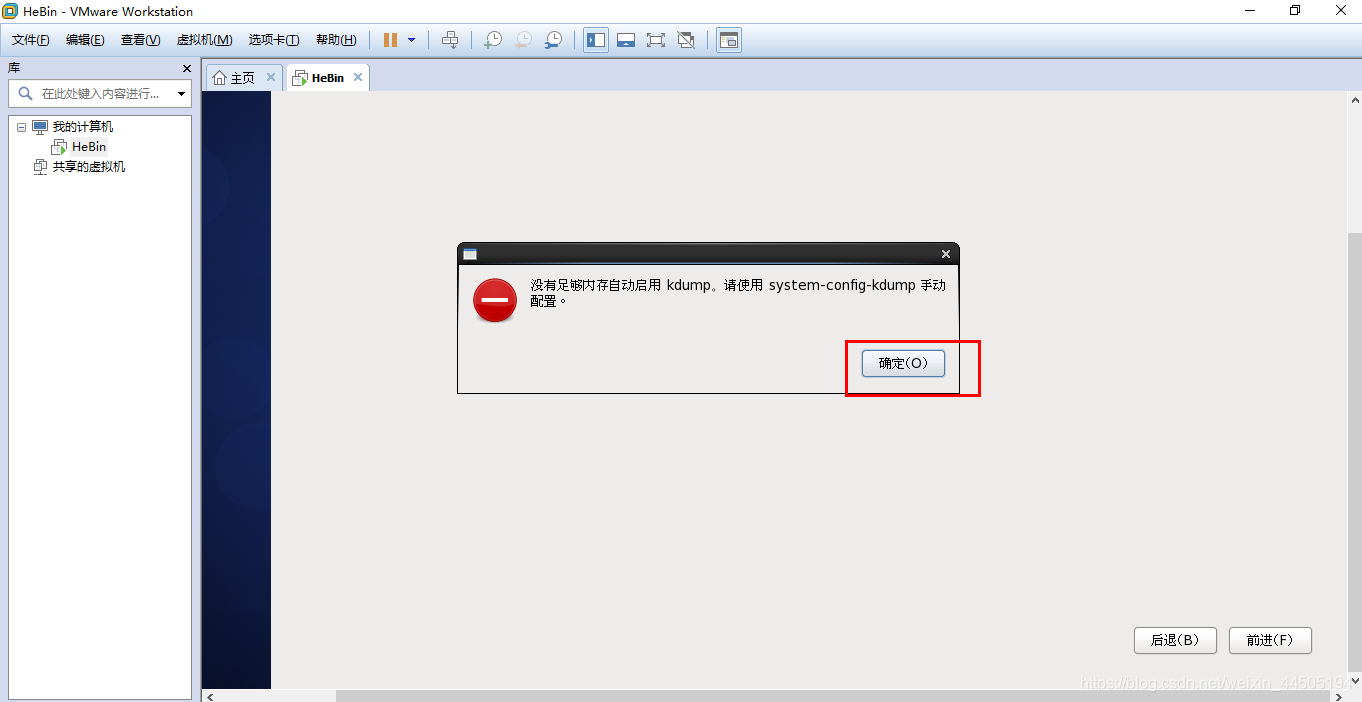Open the 编辑(E) menu
Viewport: 1362px width, 702px height.
[85, 40]
